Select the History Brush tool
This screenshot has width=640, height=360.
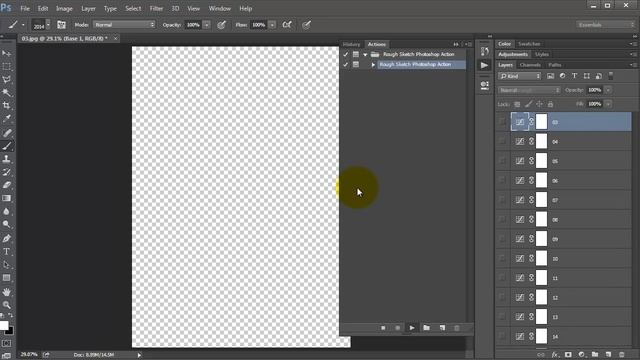[x=7, y=172]
